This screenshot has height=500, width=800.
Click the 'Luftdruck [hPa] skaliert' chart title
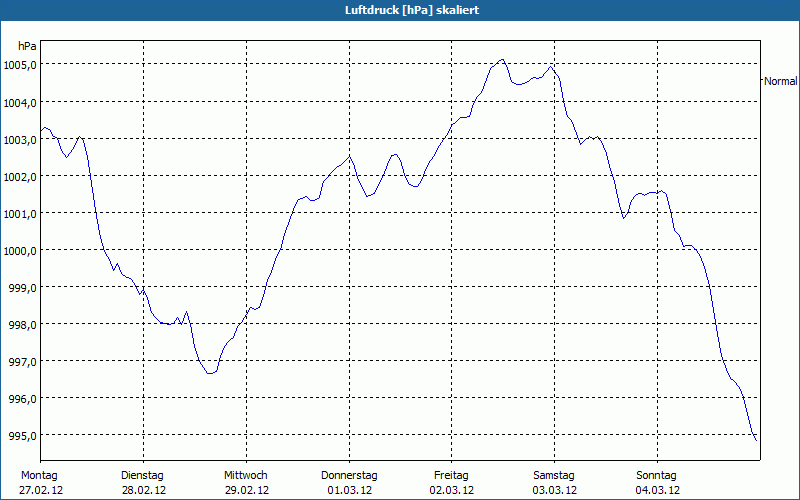point(412,10)
